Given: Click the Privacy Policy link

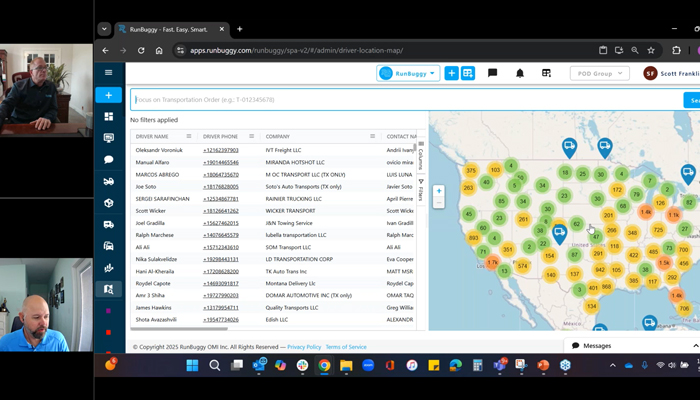Looking at the screenshot, I should 304,347.
